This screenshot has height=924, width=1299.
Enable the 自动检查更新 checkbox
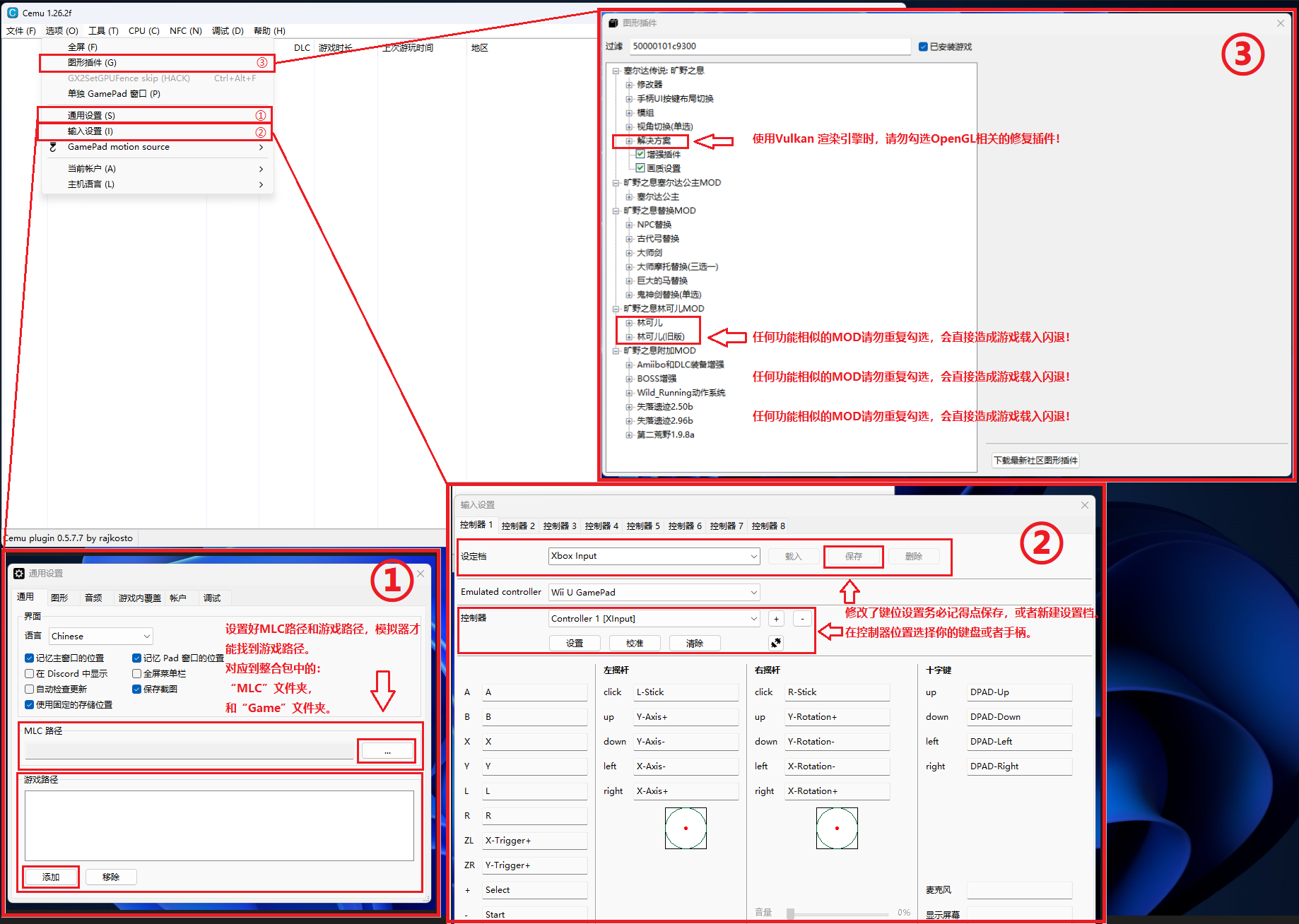tap(30, 689)
